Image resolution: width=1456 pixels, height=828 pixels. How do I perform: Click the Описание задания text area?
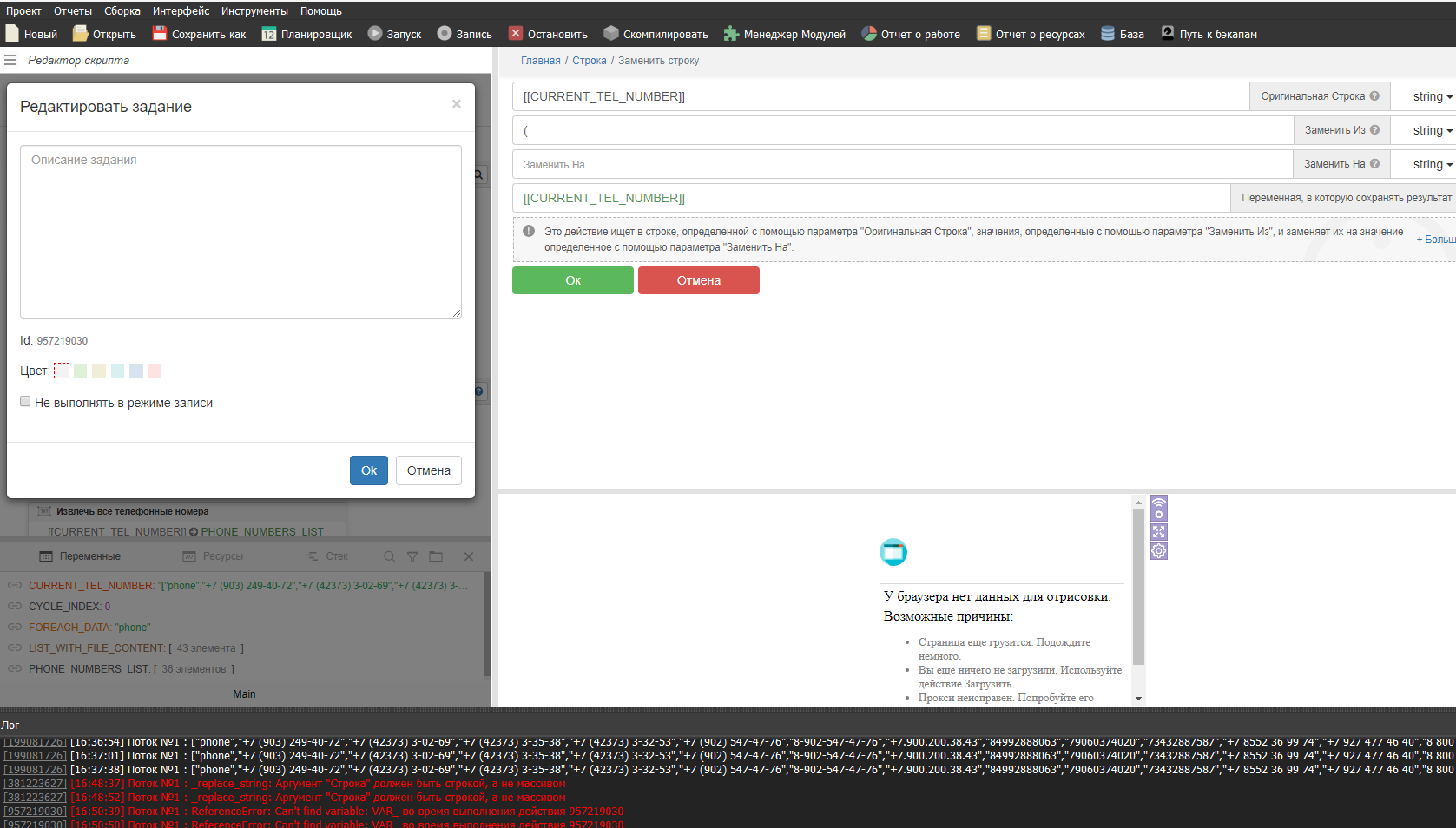point(240,231)
